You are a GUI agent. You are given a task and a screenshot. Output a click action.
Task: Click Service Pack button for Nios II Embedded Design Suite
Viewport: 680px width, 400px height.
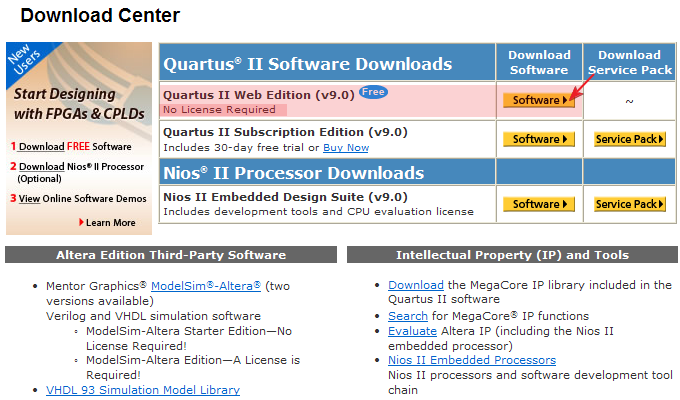(630, 204)
